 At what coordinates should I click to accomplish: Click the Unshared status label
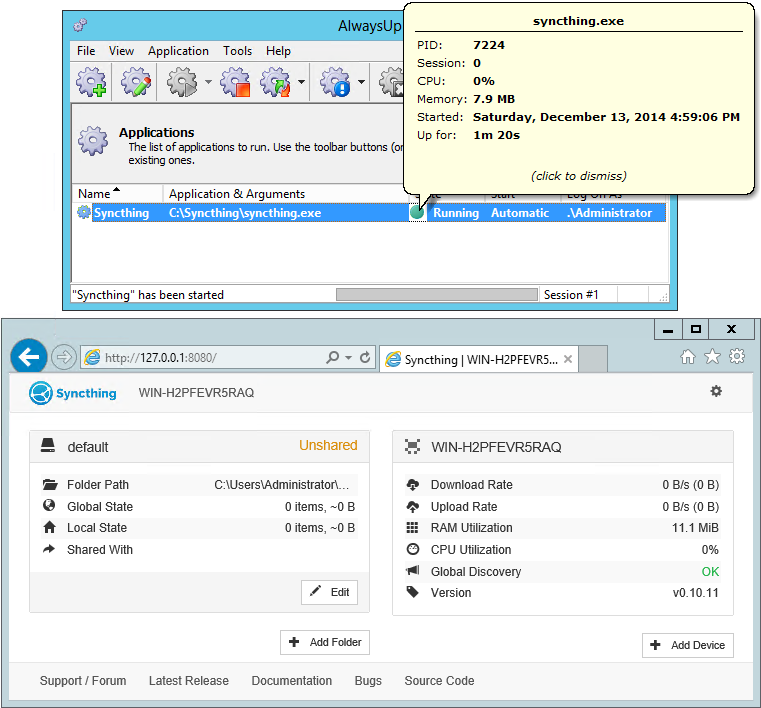click(x=328, y=445)
